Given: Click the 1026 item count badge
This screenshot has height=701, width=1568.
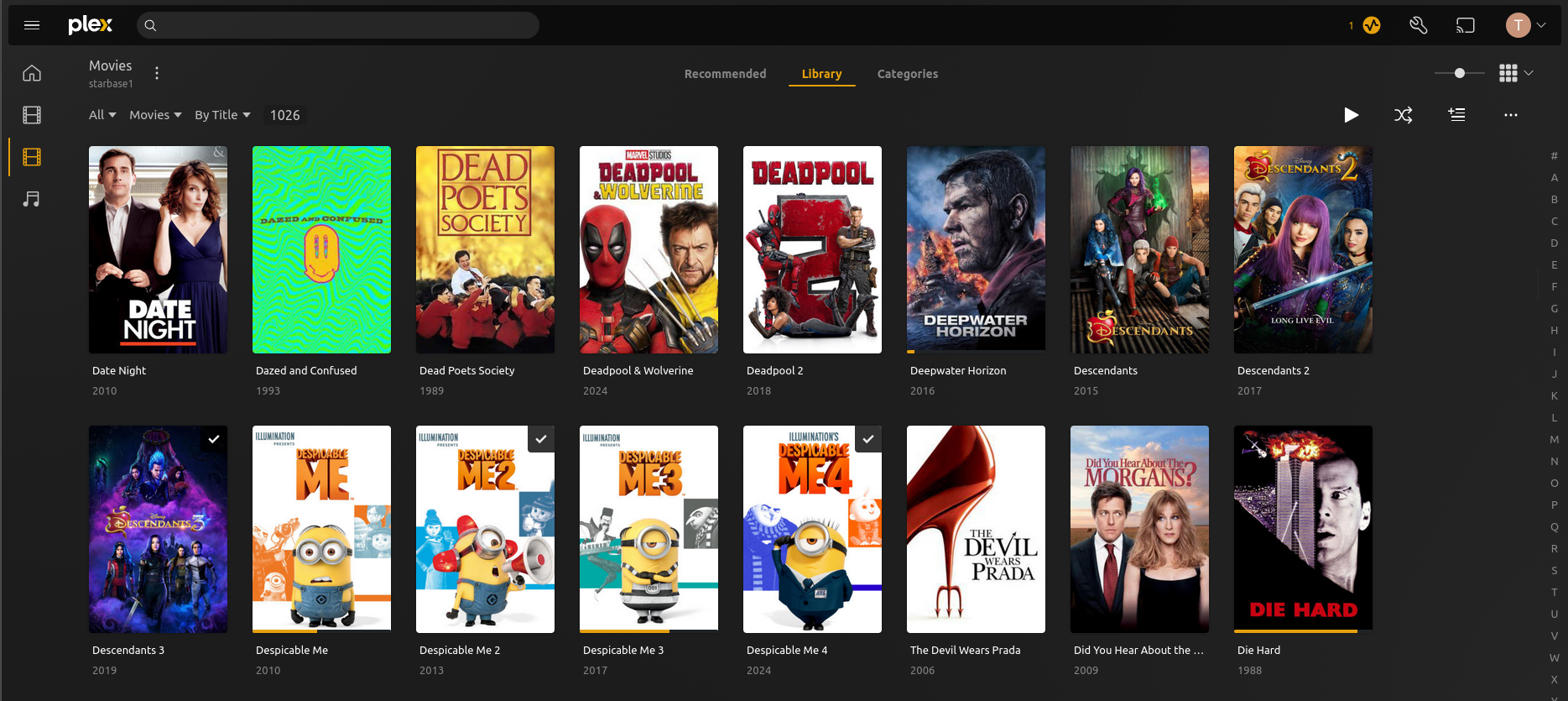Looking at the screenshot, I should coord(284,115).
